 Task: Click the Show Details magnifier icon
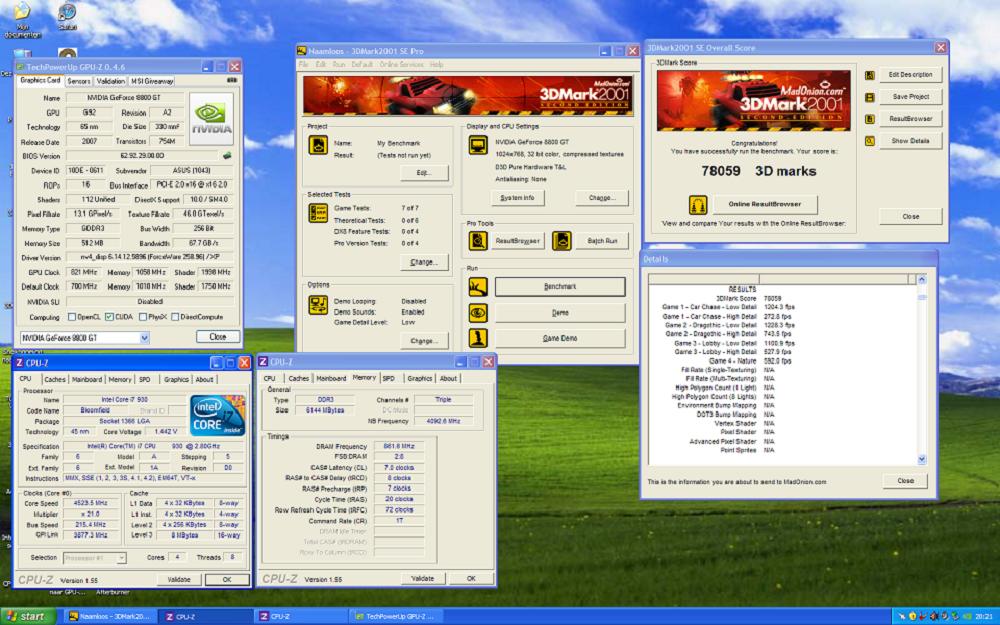tap(869, 141)
